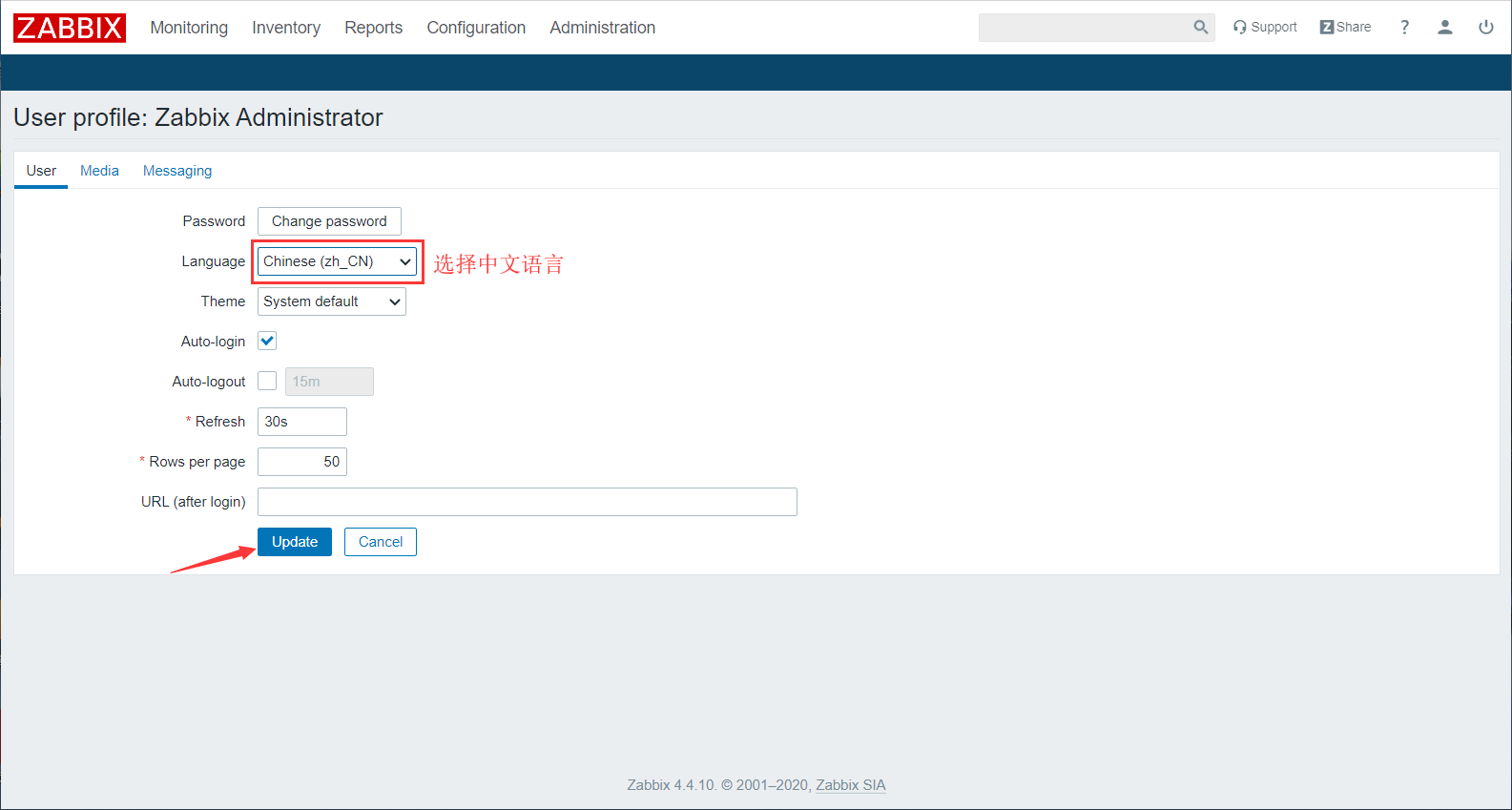Image resolution: width=1512 pixels, height=810 pixels.
Task: Open the Configuration menu
Action: (476, 28)
